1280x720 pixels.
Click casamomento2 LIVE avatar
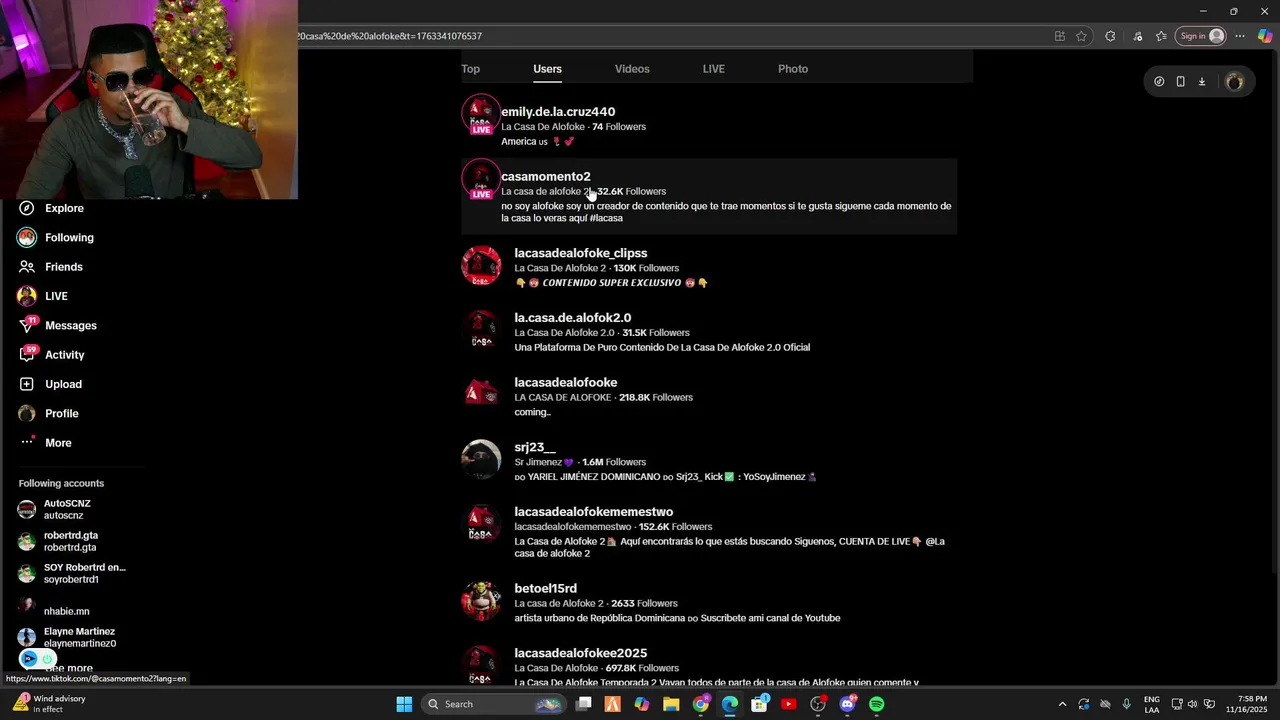click(481, 179)
